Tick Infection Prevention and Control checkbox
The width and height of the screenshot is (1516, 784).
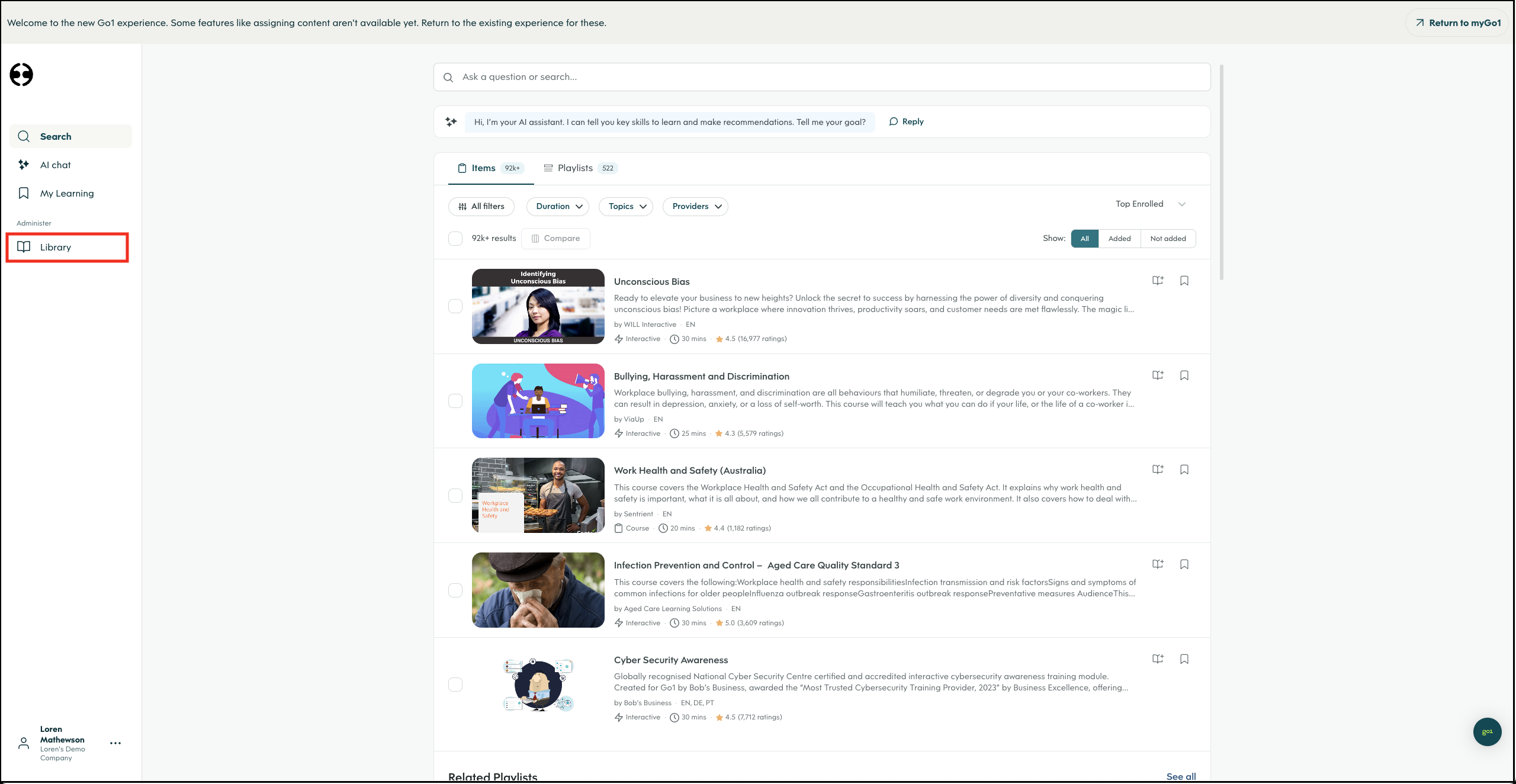click(455, 590)
